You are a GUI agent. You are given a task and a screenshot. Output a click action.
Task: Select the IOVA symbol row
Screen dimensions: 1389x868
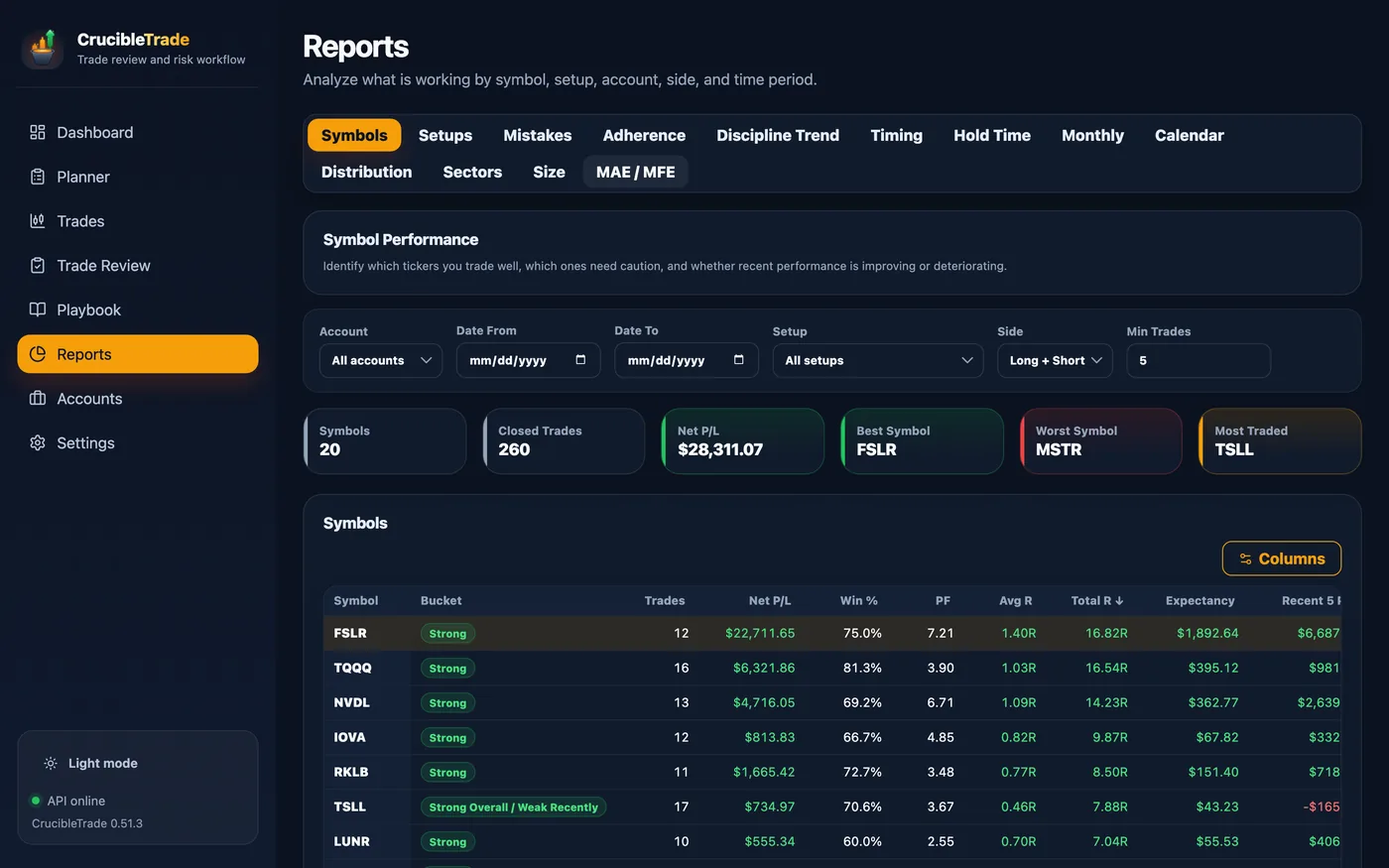[x=831, y=737]
